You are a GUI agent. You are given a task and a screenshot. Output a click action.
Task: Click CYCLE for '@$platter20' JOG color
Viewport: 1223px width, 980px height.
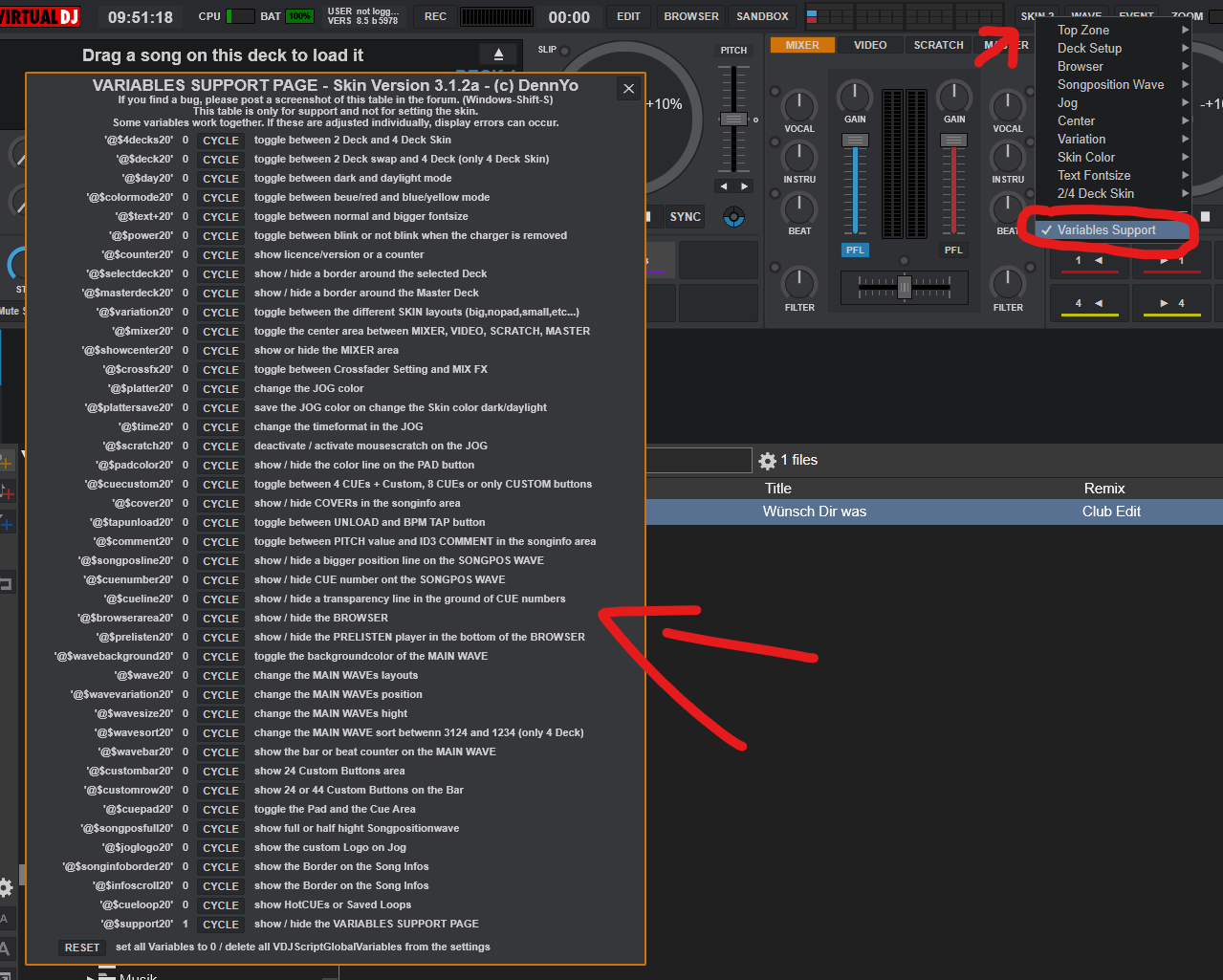tap(221, 389)
